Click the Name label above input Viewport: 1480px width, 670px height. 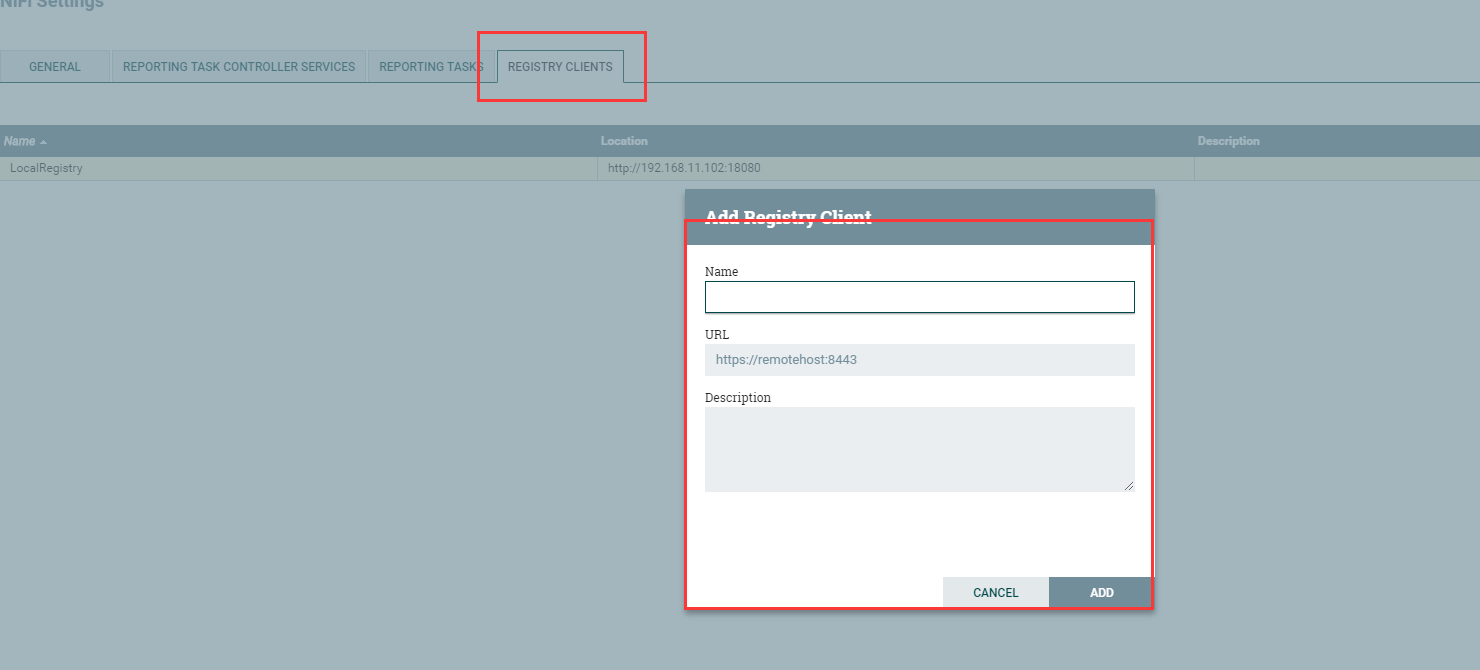(x=721, y=271)
